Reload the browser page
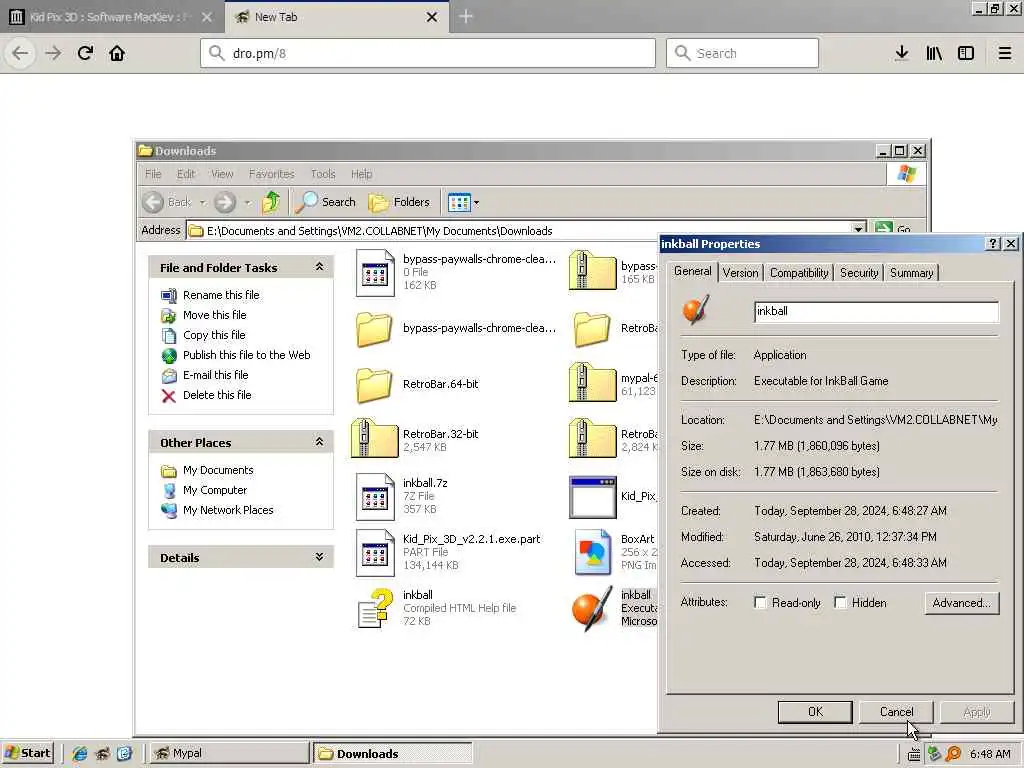Viewport: 1024px width, 768px height. pos(86,54)
